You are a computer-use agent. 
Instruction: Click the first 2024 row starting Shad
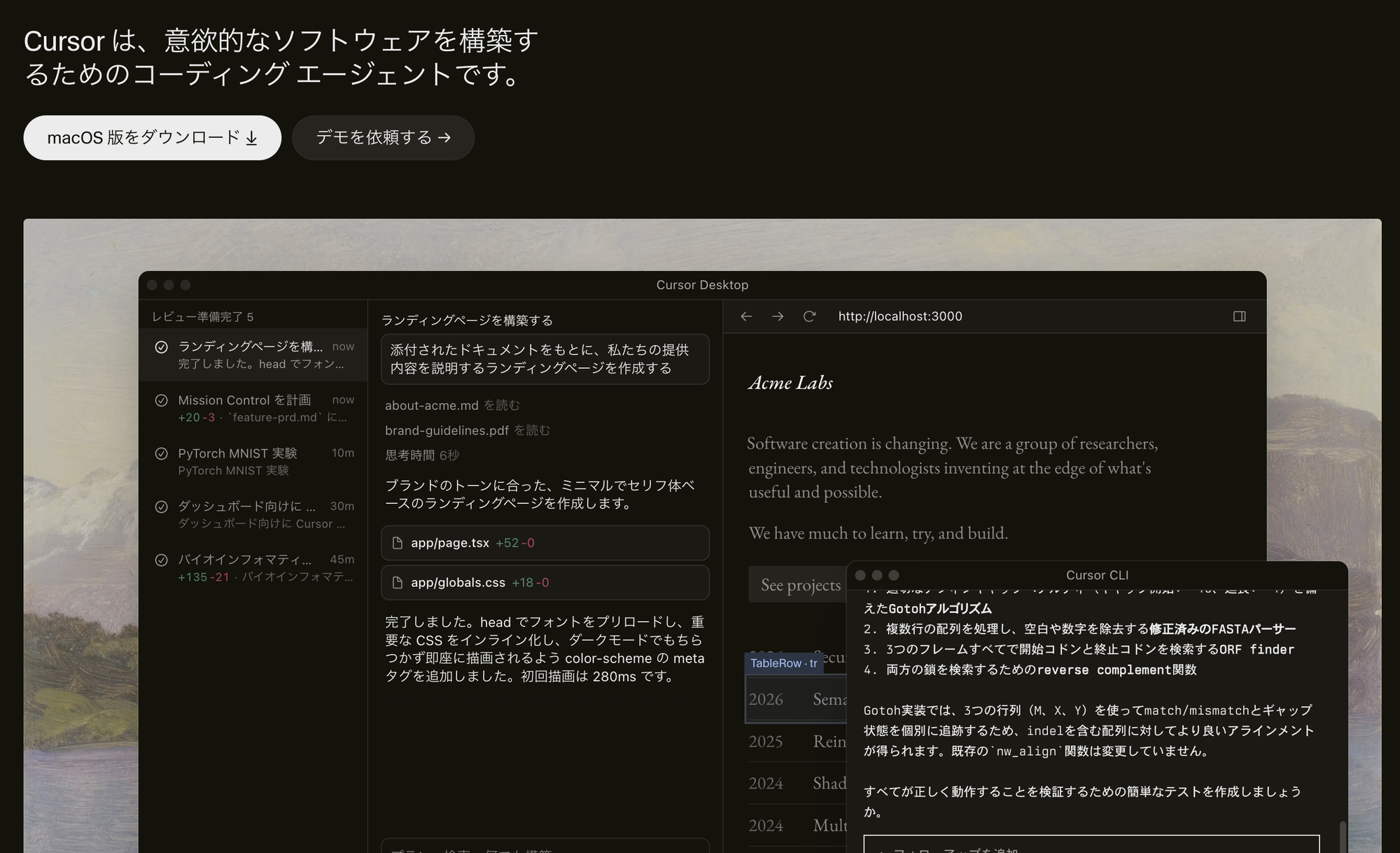point(797,784)
